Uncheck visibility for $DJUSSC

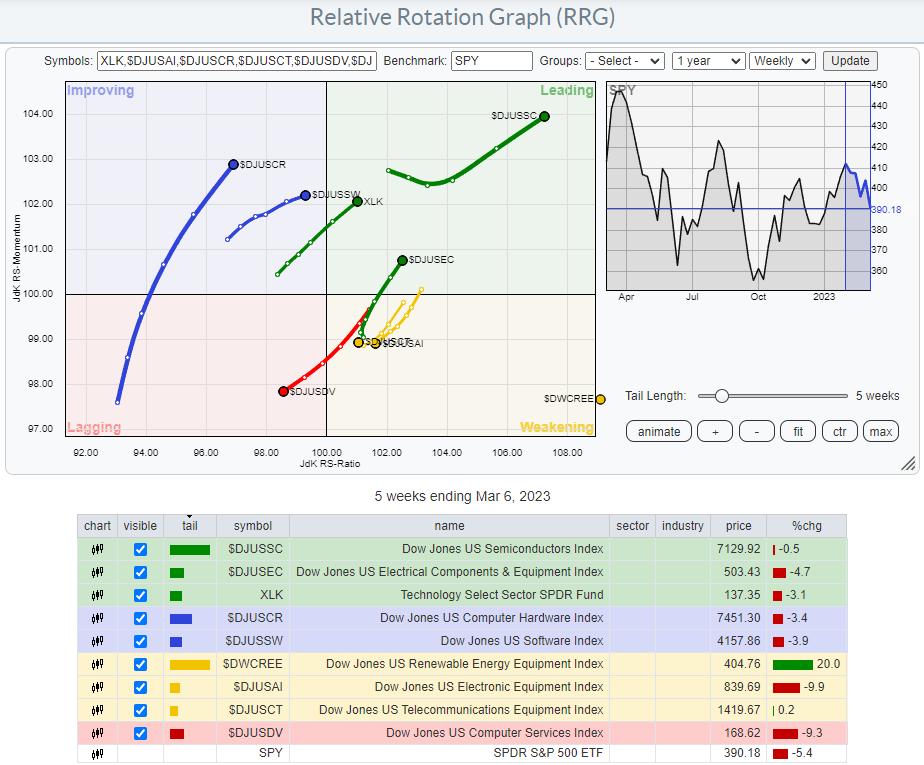[140, 549]
